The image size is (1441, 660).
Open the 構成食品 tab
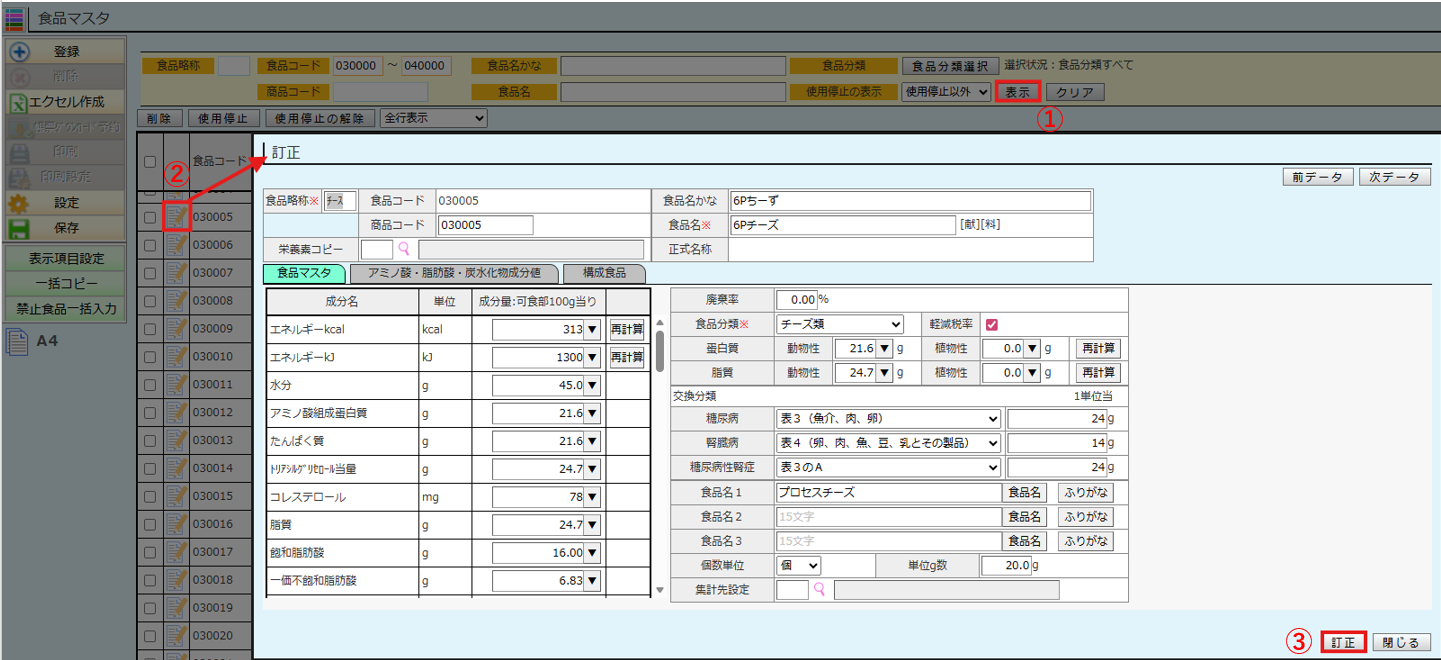604,273
